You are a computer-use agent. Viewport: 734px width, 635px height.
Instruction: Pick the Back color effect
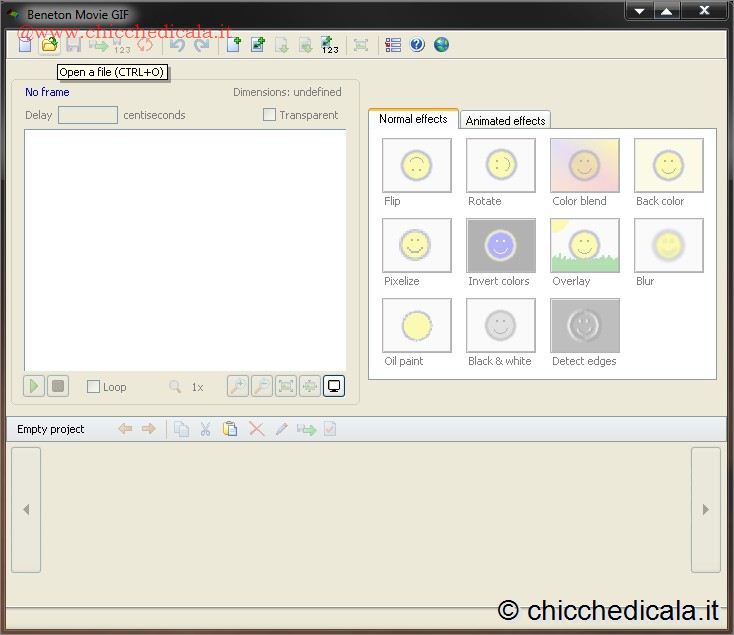(668, 165)
